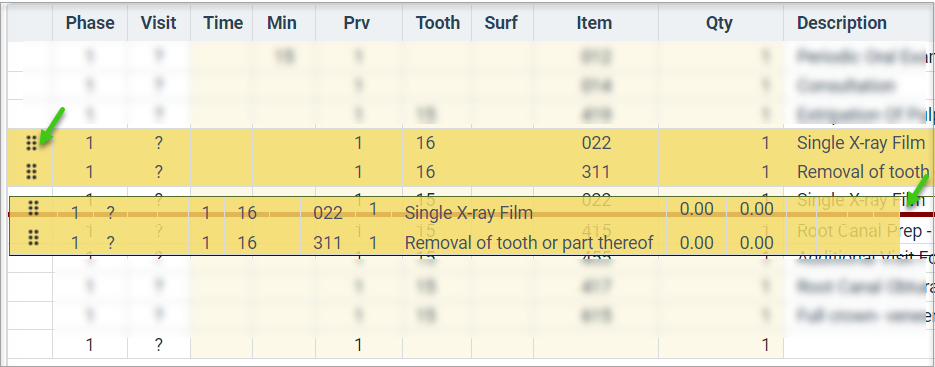Viewport: 935px width, 367px height.
Task: Click the Single X-ray Film description in highlighted row
Action: click(860, 143)
